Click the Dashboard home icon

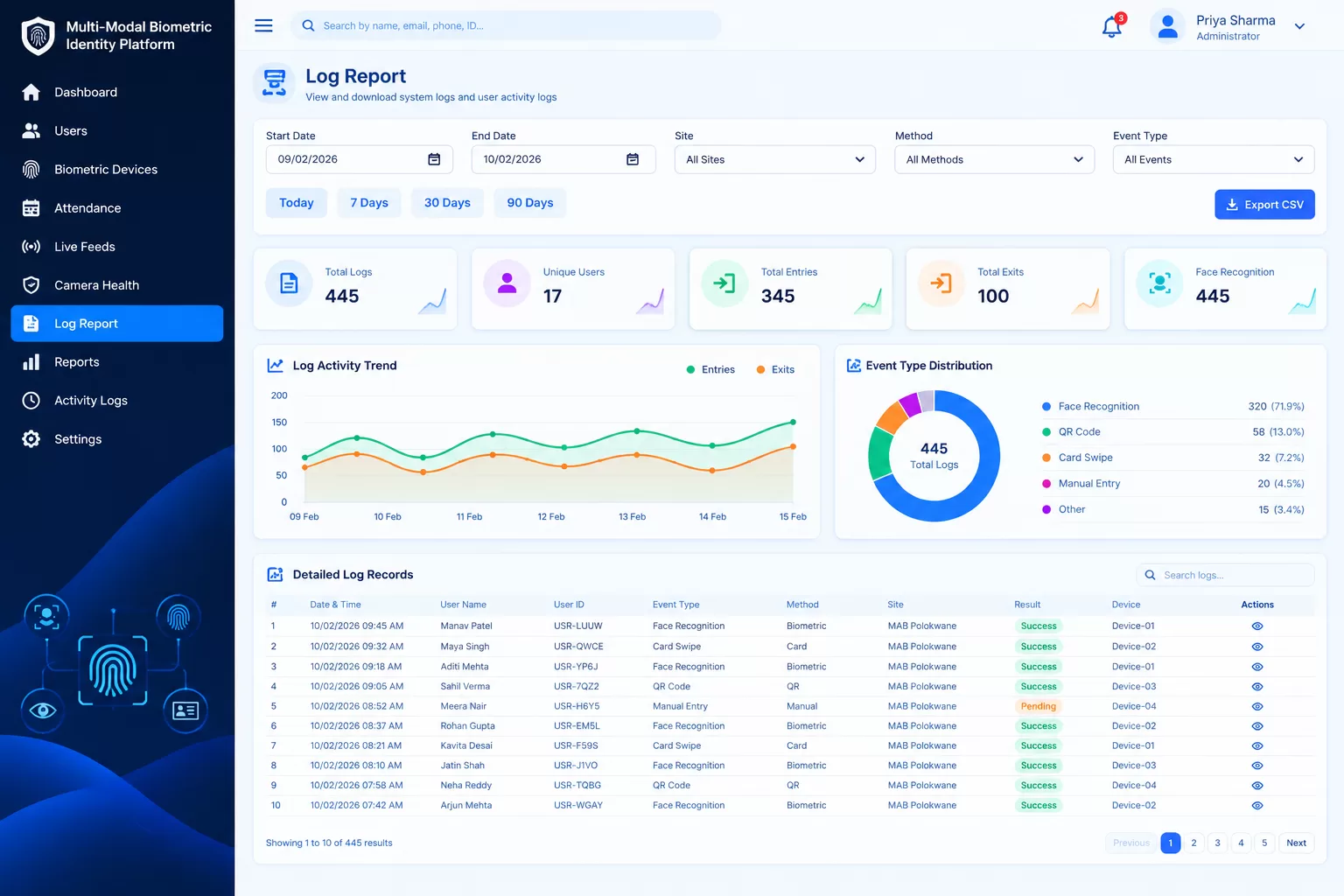[x=31, y=92]
